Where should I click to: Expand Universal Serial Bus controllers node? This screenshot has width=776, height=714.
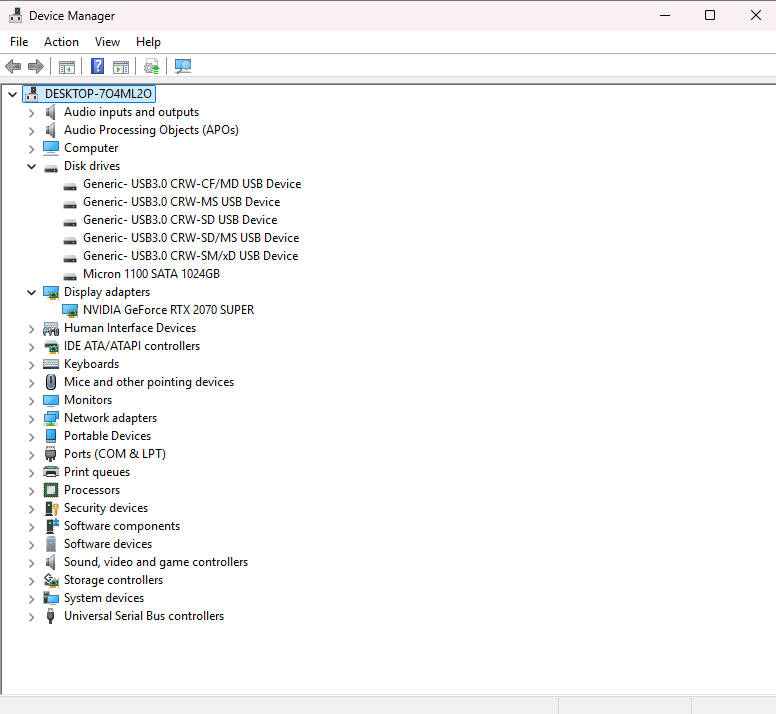(x=31, y=617)
